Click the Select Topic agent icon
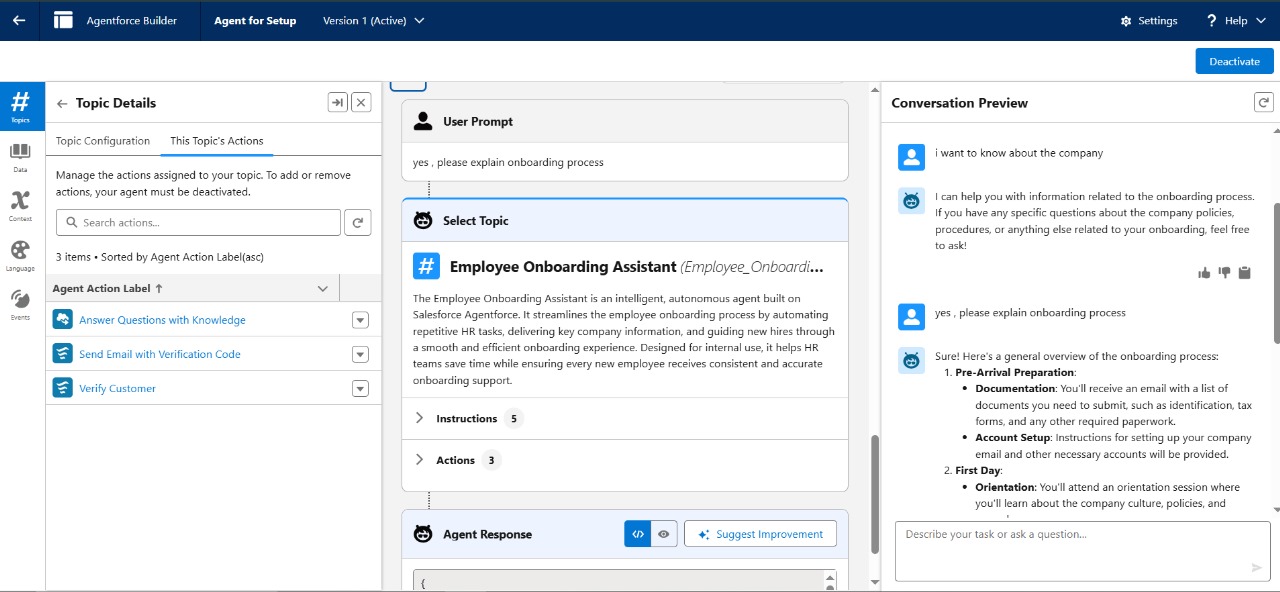 point(423,221)
